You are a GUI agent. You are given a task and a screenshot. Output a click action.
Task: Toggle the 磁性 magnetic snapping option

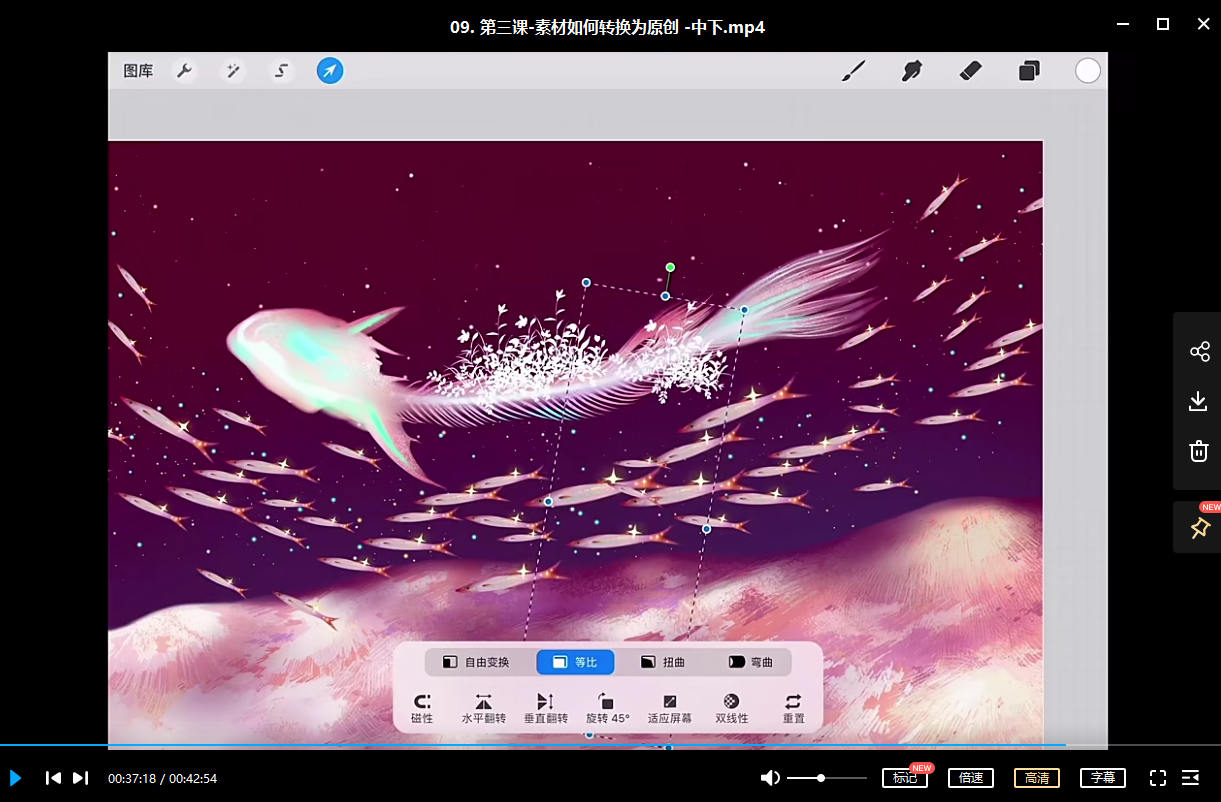[422, 708]
